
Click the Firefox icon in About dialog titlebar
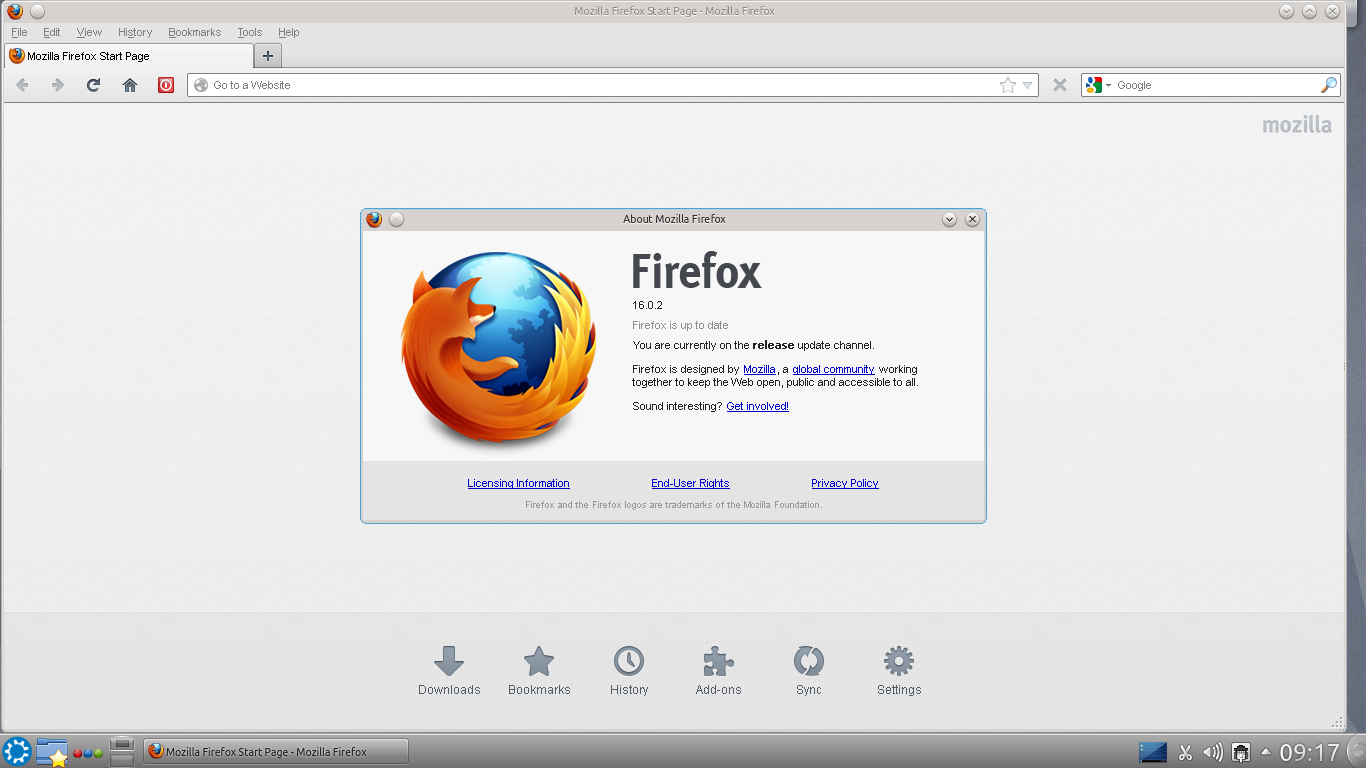click(x=374, y=219)
